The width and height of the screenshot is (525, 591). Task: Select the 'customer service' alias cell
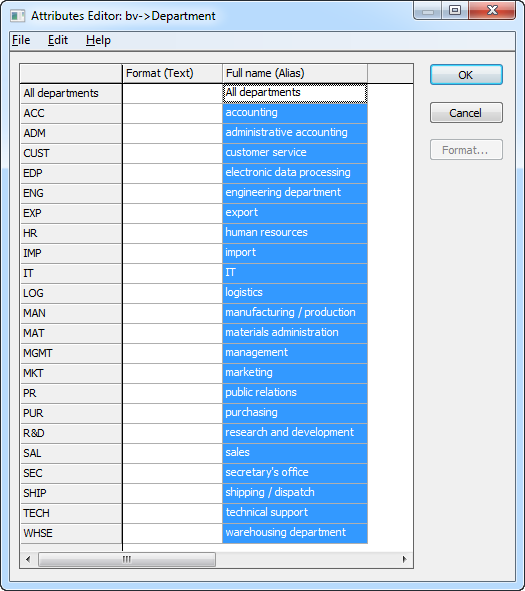click(295, 153)
